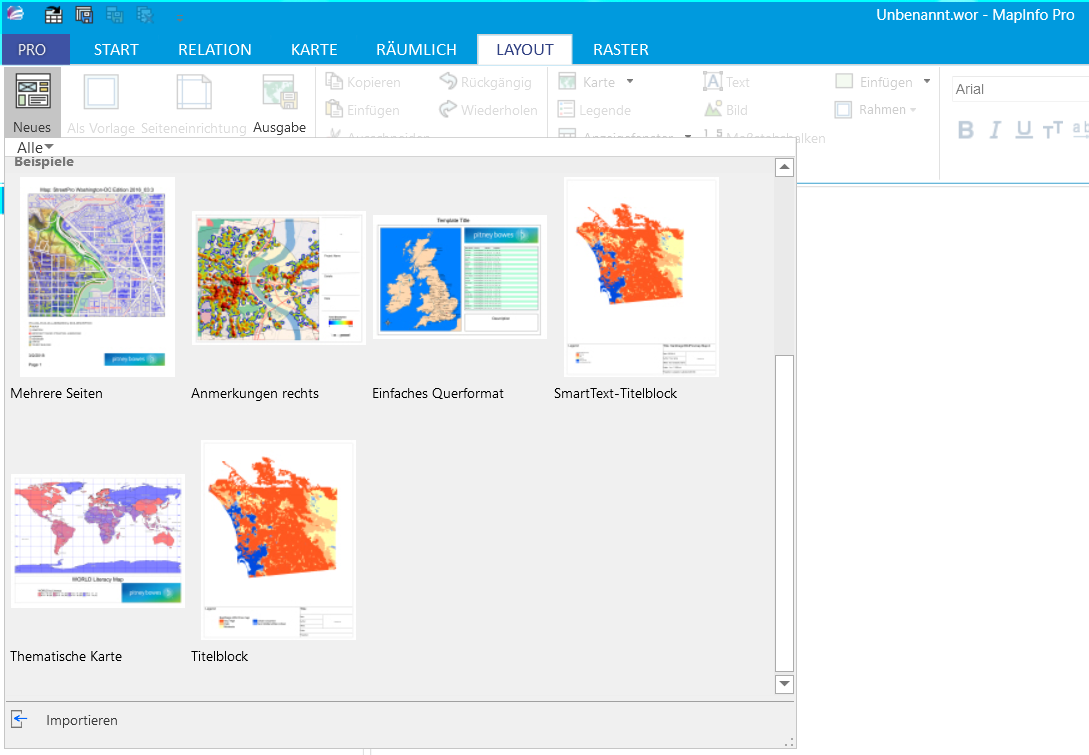Choose the SmartText-Titelblock template thumbnail
Screen dimensions: 1089x755
[641, 277]
